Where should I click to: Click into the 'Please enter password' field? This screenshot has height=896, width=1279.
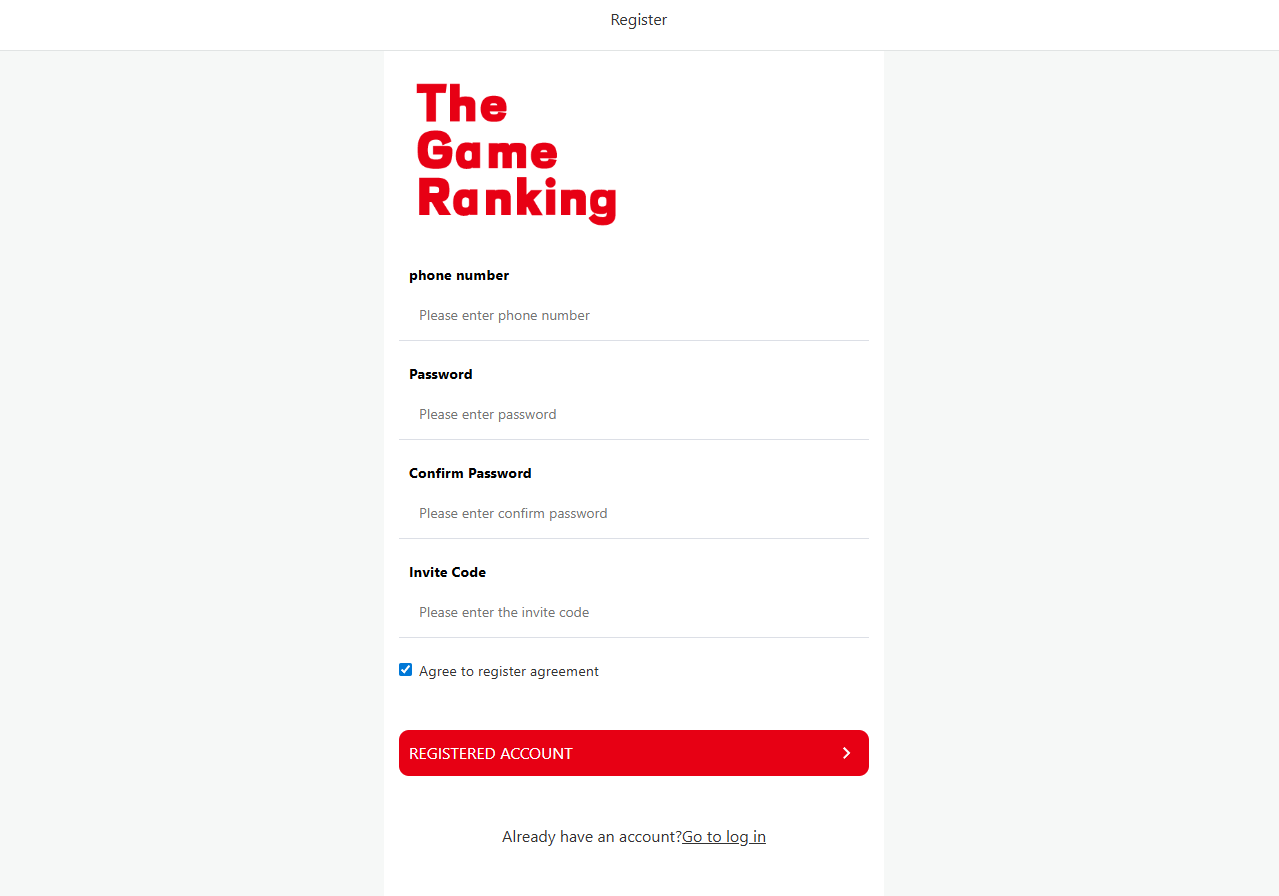pyautogui.click(x=633, y=415)
